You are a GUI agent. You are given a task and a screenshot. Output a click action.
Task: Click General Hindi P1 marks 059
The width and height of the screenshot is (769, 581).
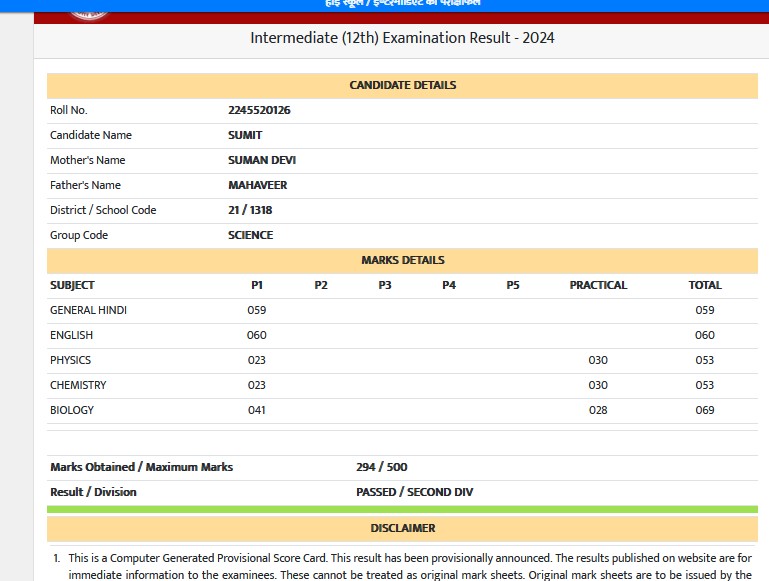256,310
